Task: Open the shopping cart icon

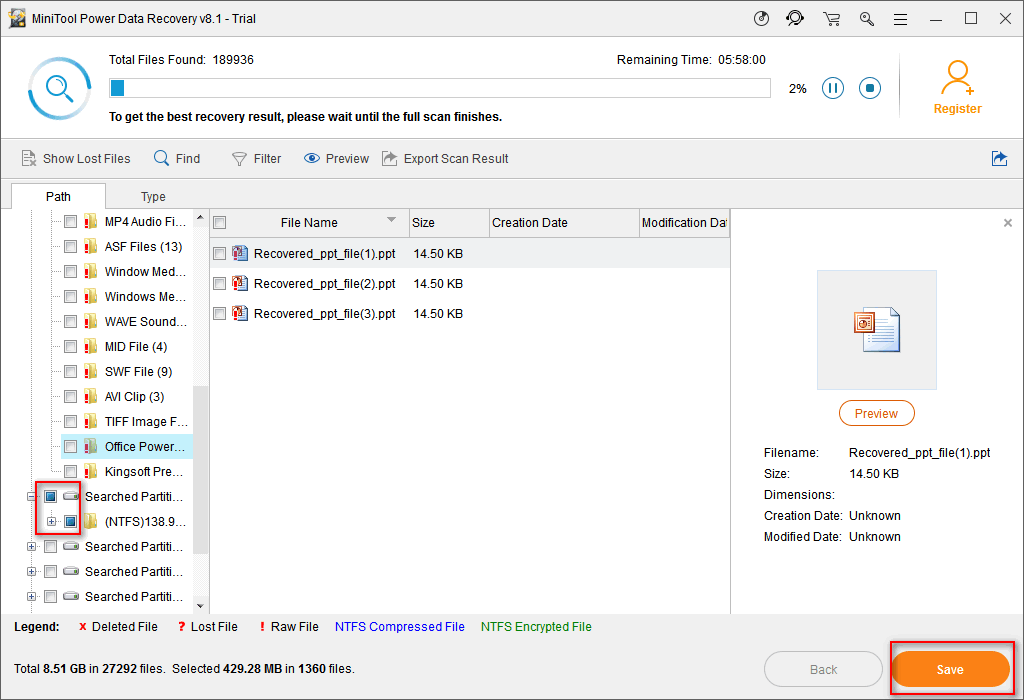Action: pyautogui.click(x=831, y=19)
